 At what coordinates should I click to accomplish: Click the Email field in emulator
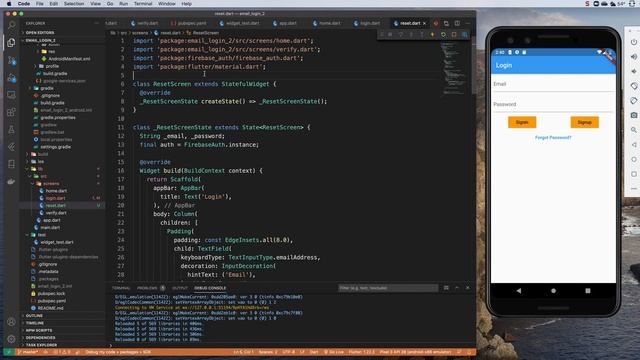click(553, 84)
